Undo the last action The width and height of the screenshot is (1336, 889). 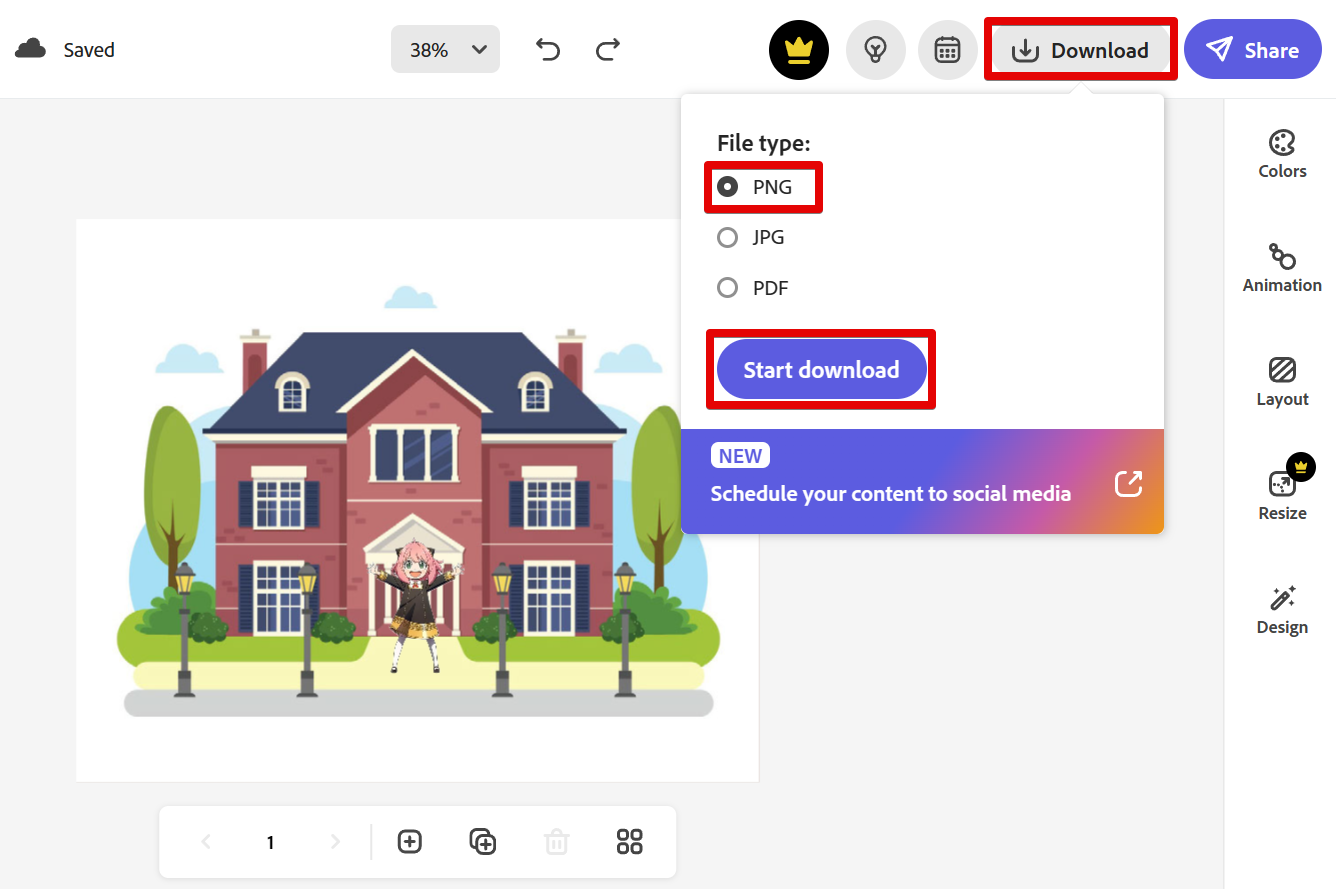[x=548, y=49]
